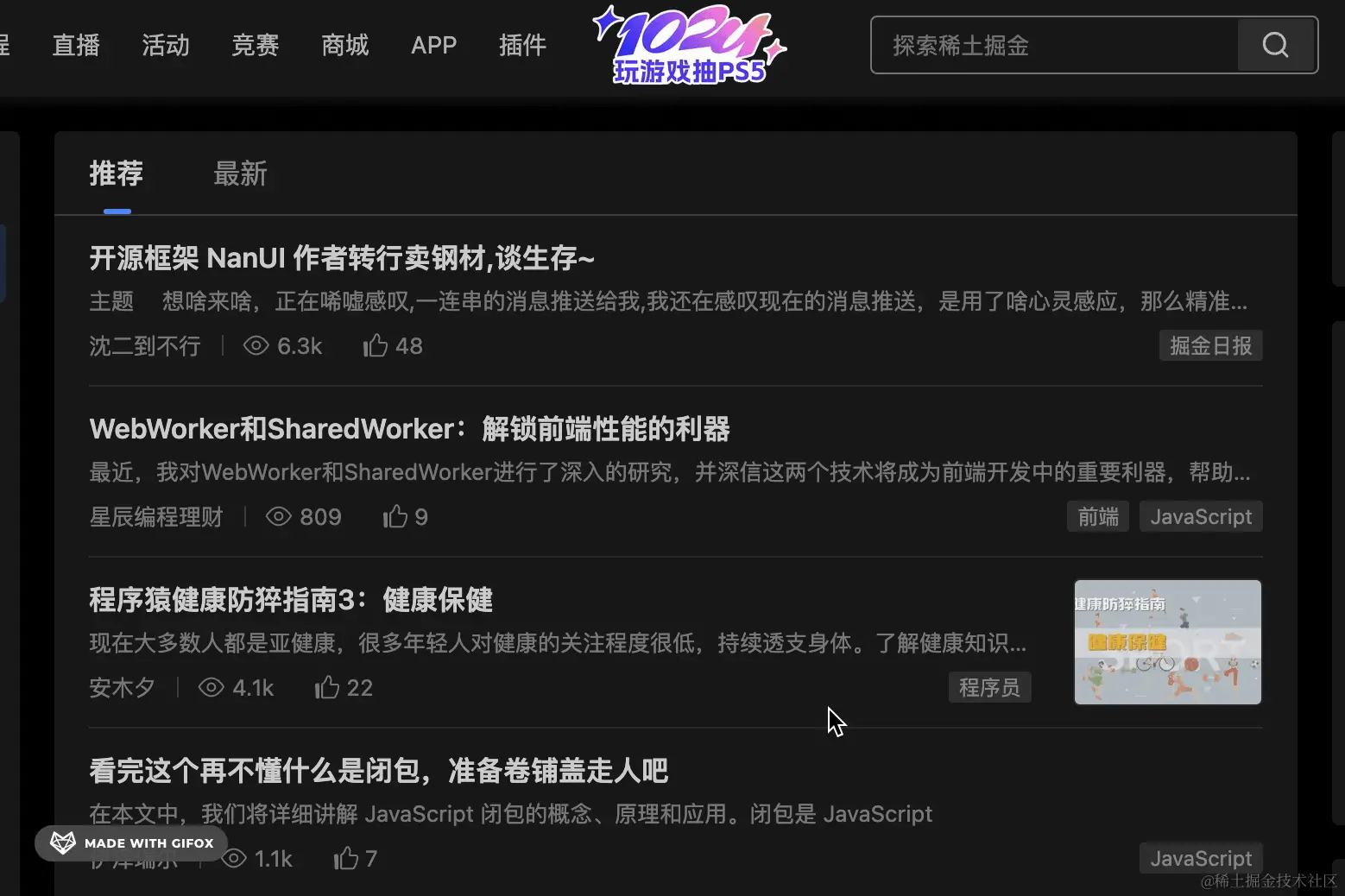
Task: Click the 程序员 tag
Action: pos(989,688)
